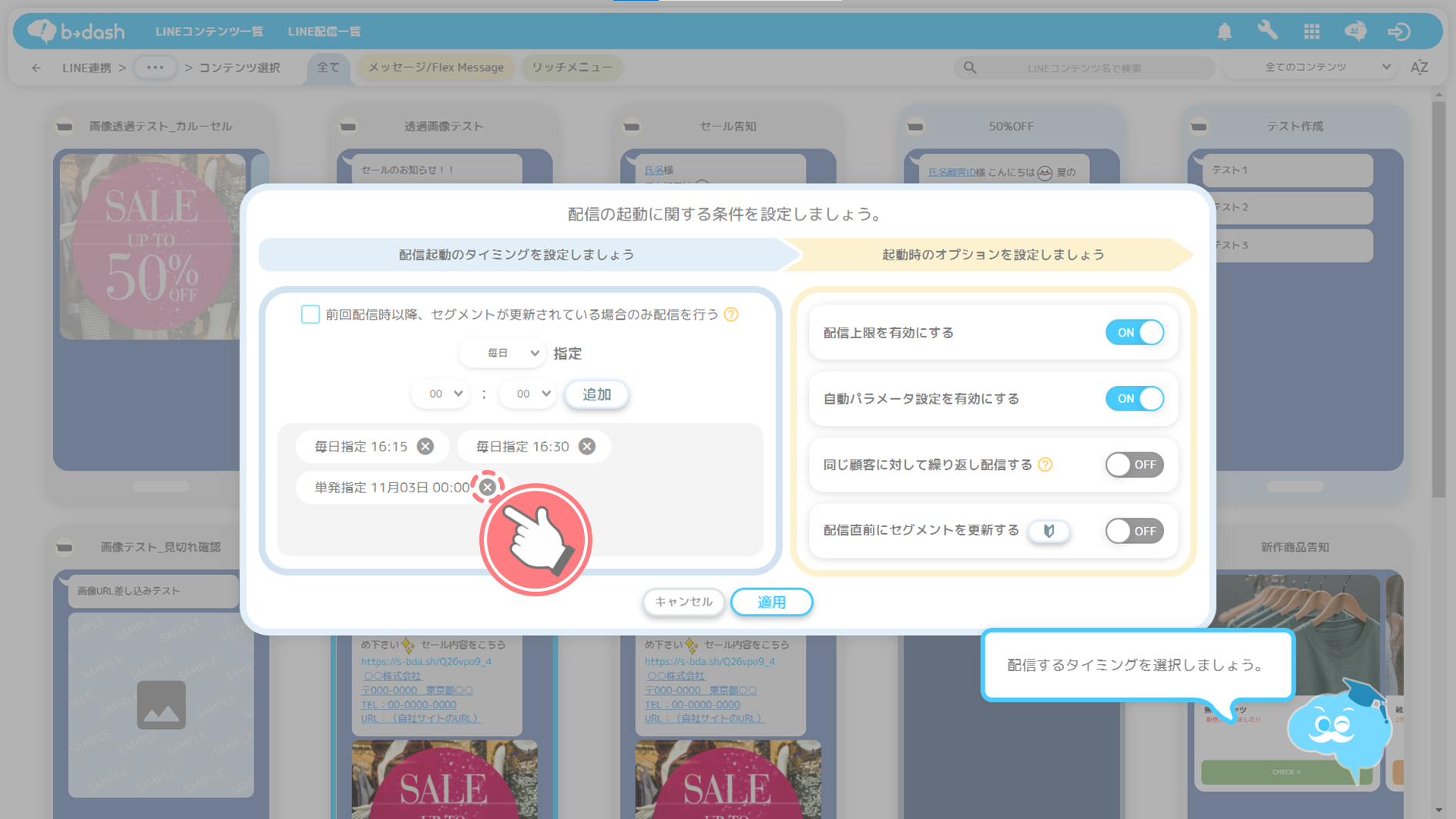1456x819 pixels.
Task: Select the リッチメニュー tab
Action: coord(572,68)
